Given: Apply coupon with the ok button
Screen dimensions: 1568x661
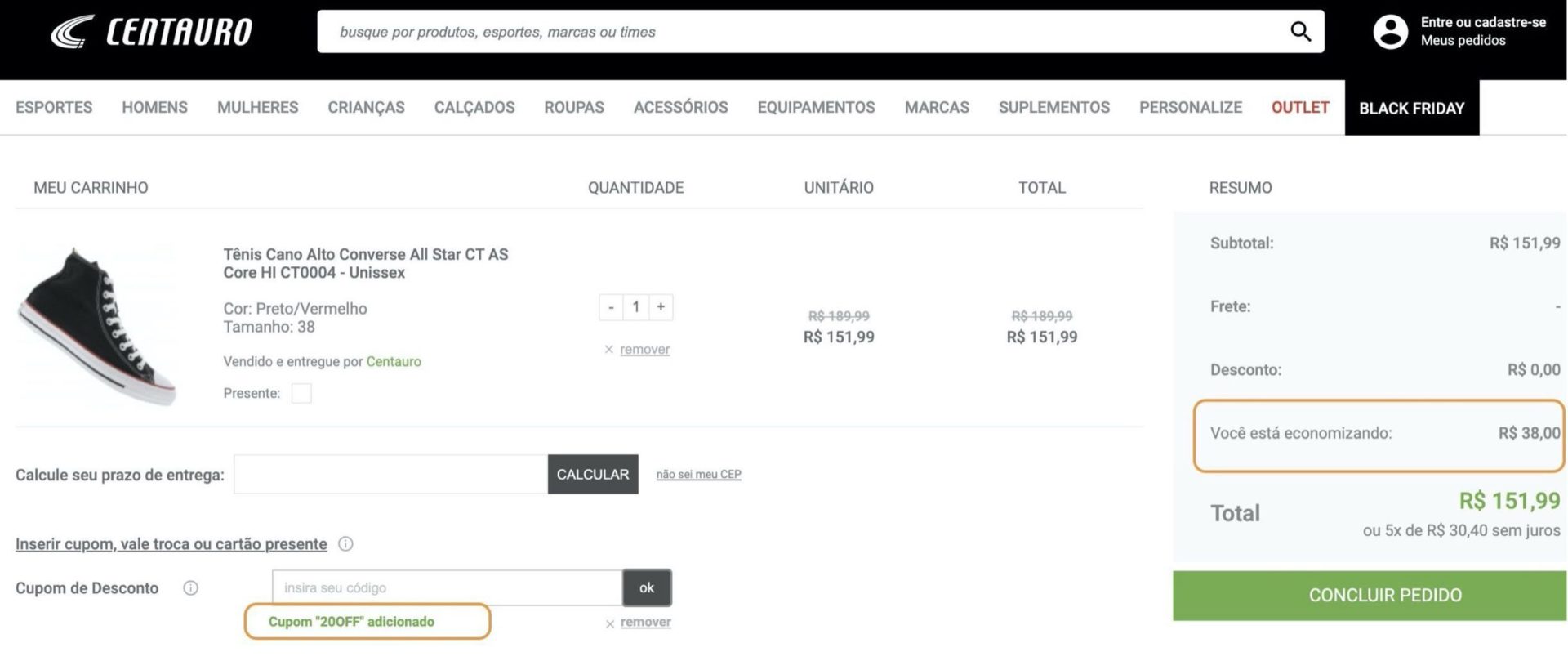Looking at the screenshot, I should coord(647,588).
